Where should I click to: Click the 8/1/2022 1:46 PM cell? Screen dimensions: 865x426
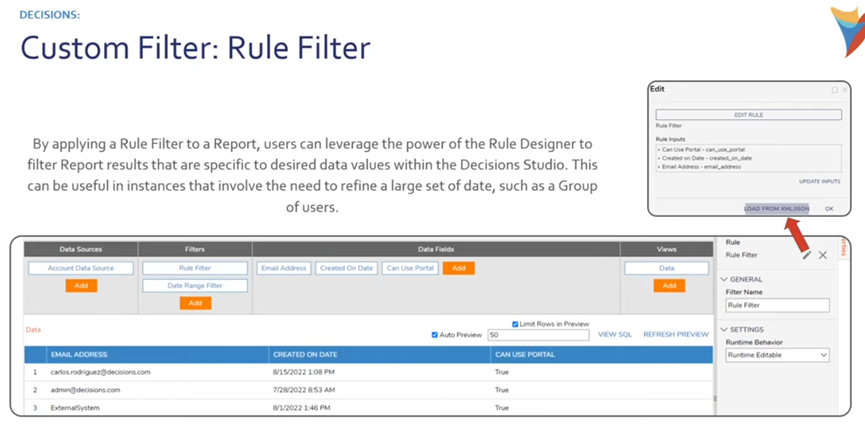(301, 408)
